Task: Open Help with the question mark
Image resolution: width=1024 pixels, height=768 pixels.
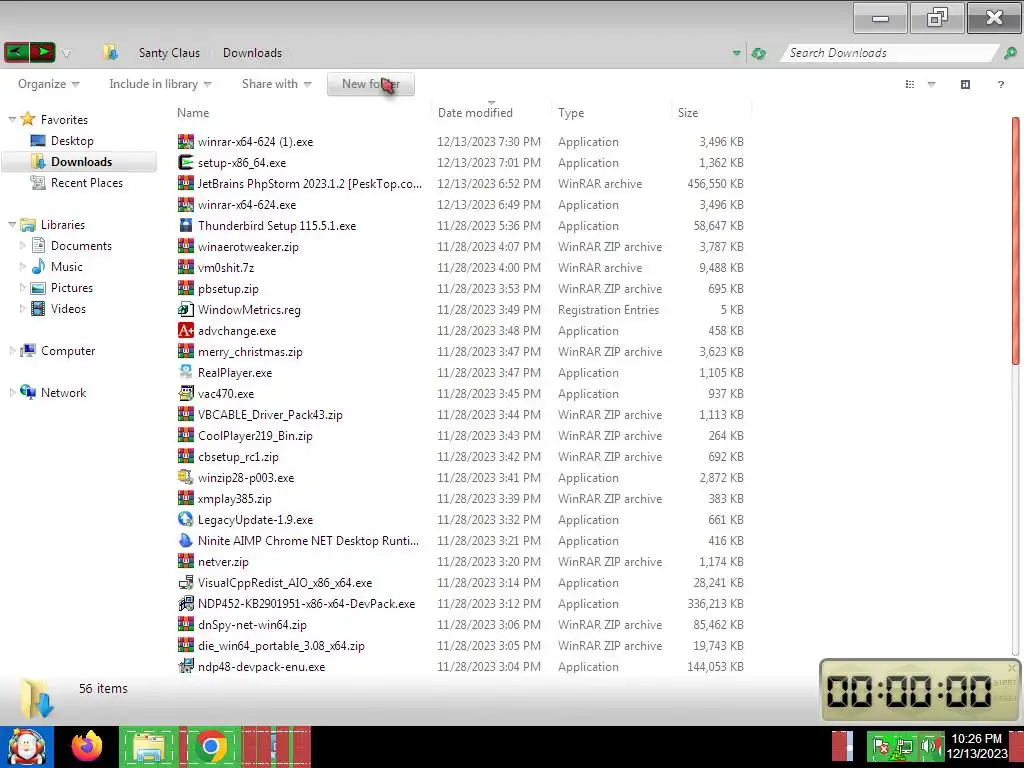Action: click(x=1000, y=84)
